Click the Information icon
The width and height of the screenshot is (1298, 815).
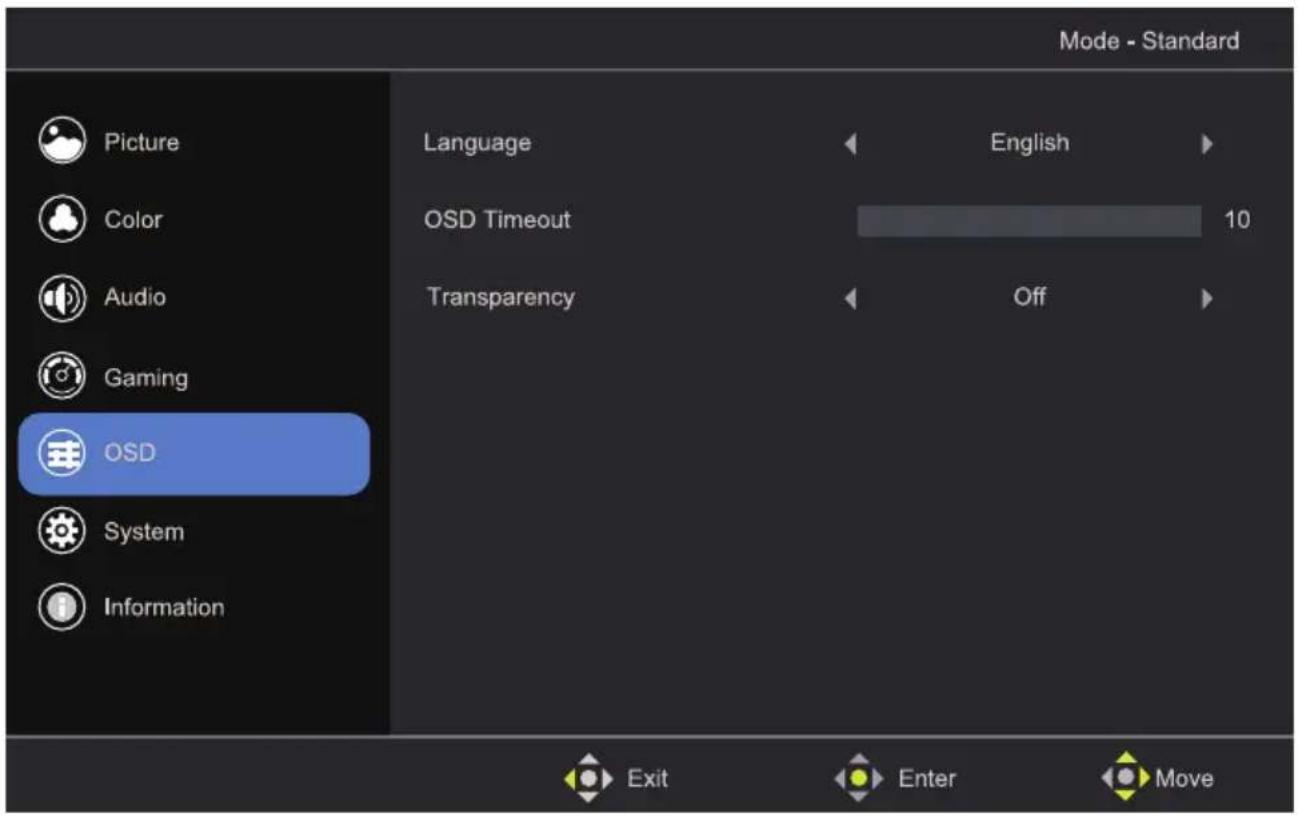click(x=62, y=607)
